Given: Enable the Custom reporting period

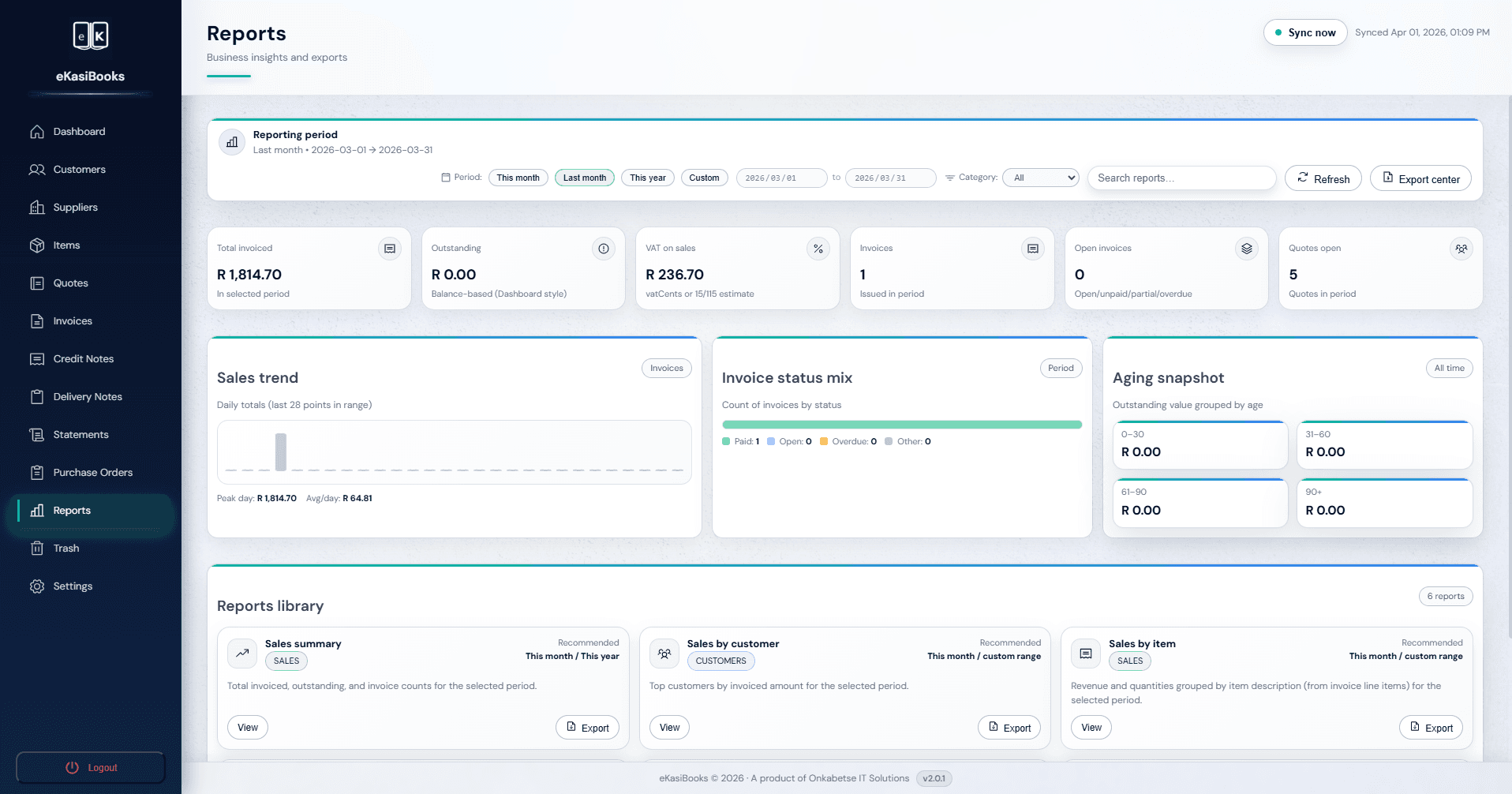Looking at the screenshot, I should pos(704,178).
